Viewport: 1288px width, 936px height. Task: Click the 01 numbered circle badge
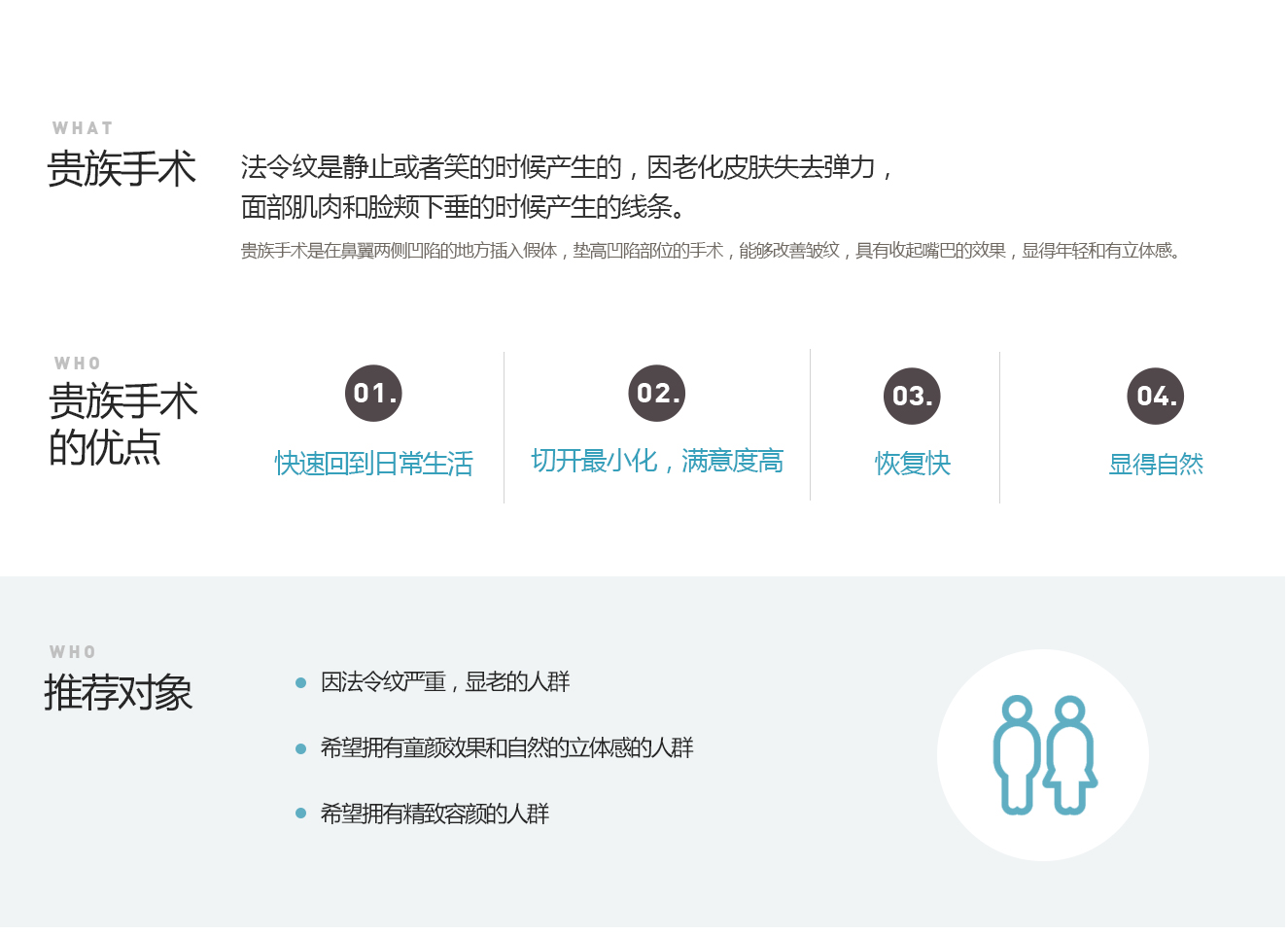click(x=373, y=394)
